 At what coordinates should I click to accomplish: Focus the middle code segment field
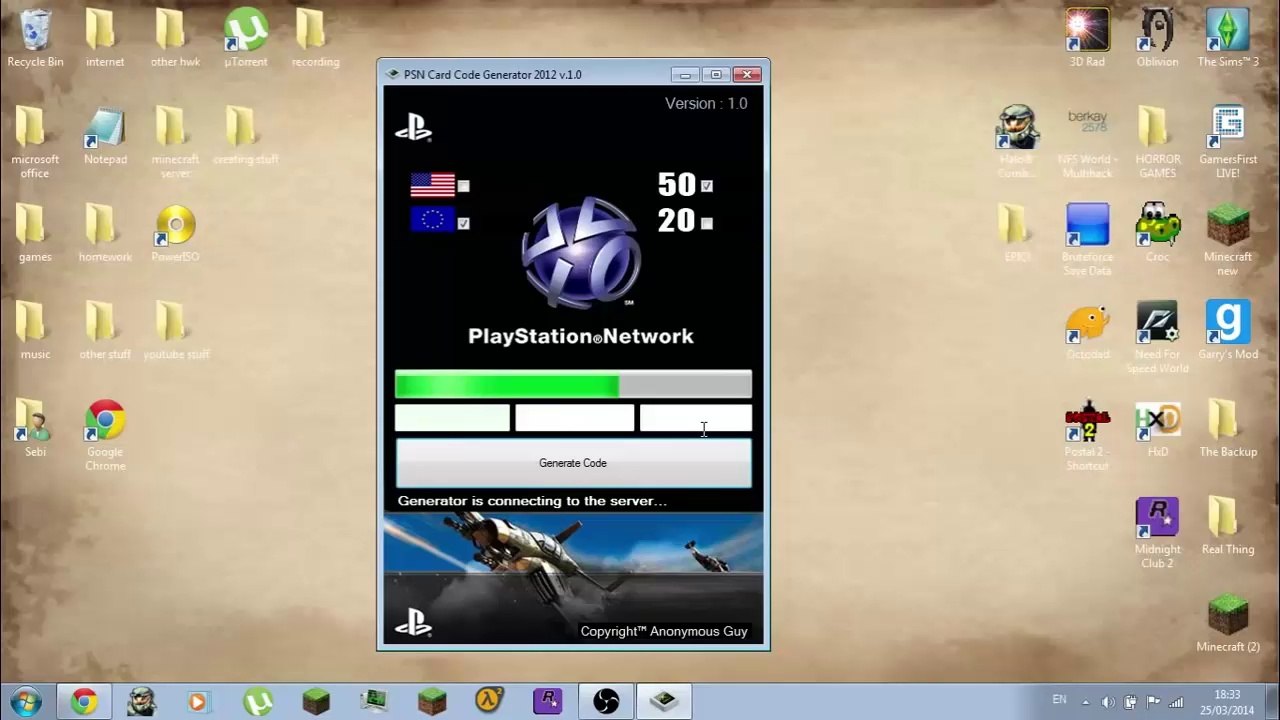574,418
